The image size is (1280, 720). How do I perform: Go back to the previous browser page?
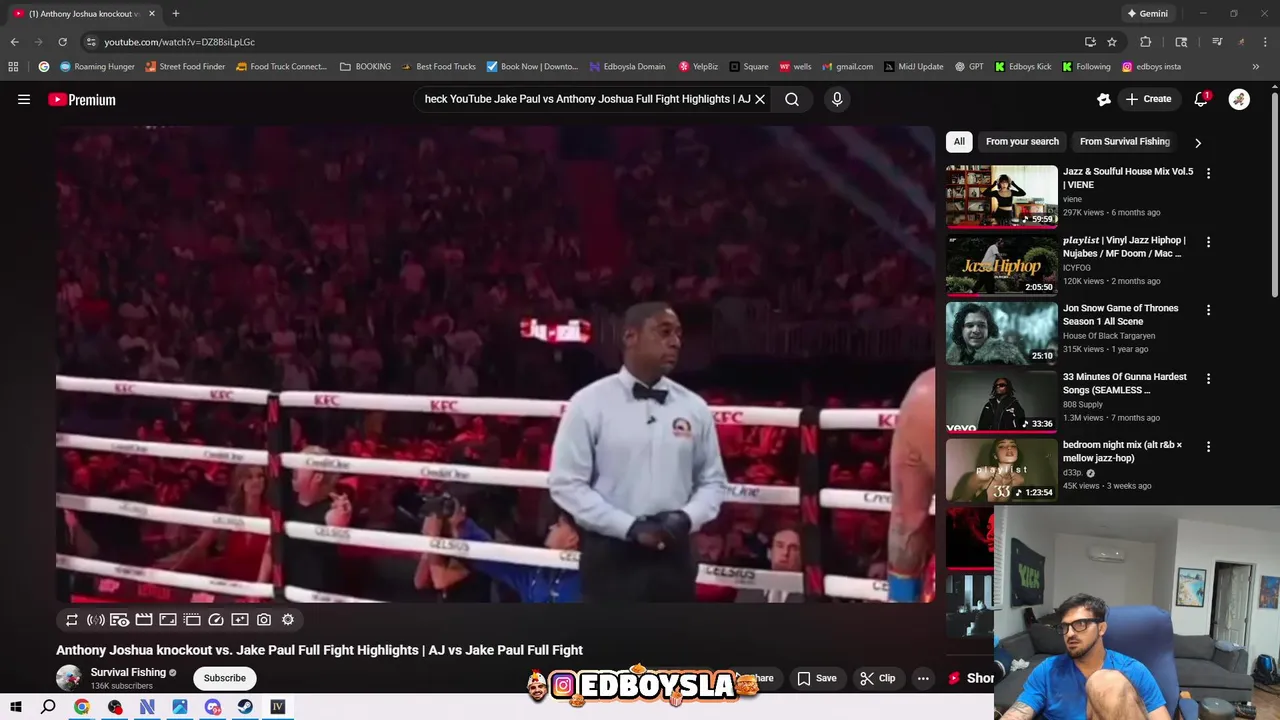pos(14,42)
